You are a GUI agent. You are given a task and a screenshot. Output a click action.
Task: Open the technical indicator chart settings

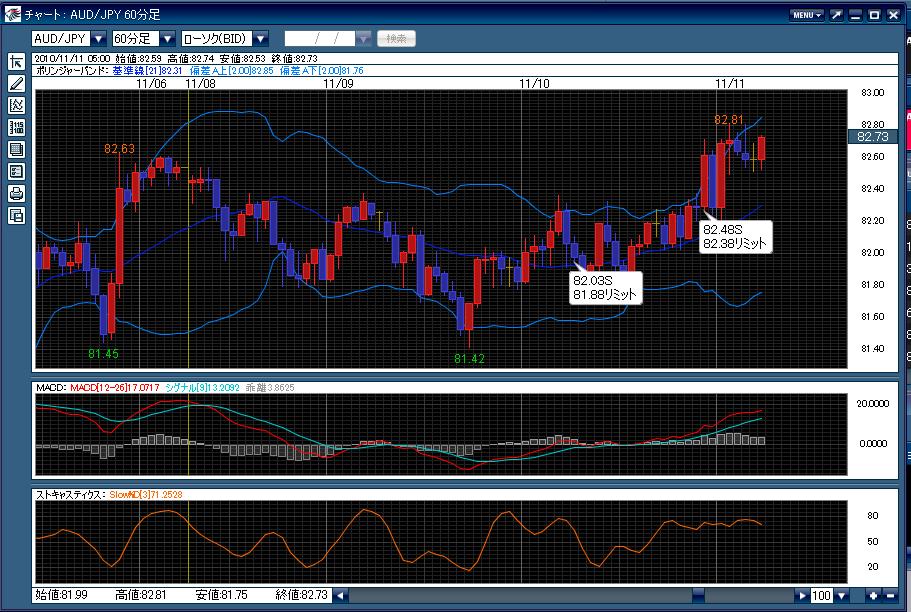coord(16,105)
